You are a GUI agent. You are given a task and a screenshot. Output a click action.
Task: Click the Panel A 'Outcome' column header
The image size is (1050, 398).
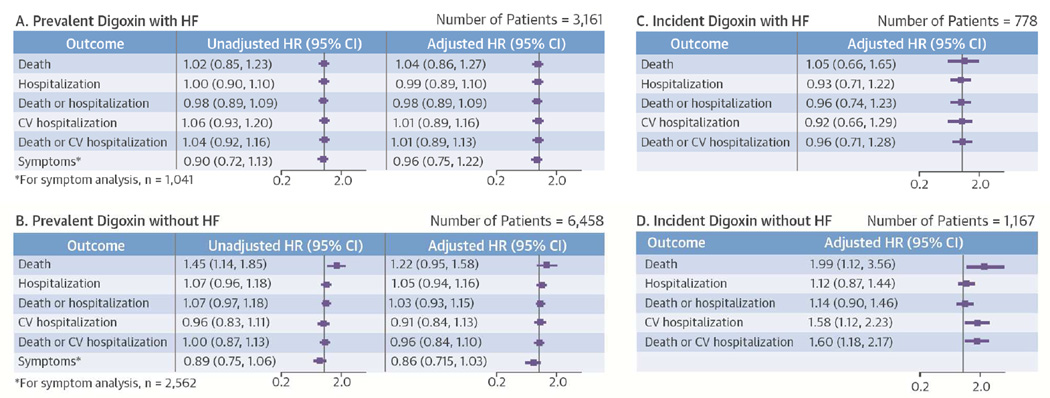pyautogui.click(x=94, y=44)
